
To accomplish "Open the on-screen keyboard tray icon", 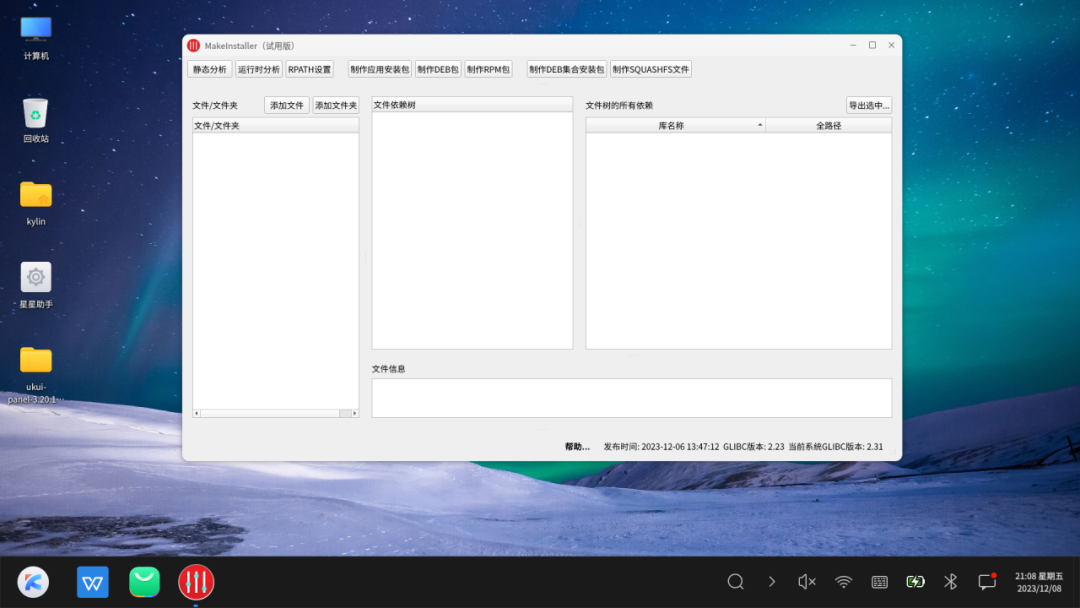I will pos(880,581).
